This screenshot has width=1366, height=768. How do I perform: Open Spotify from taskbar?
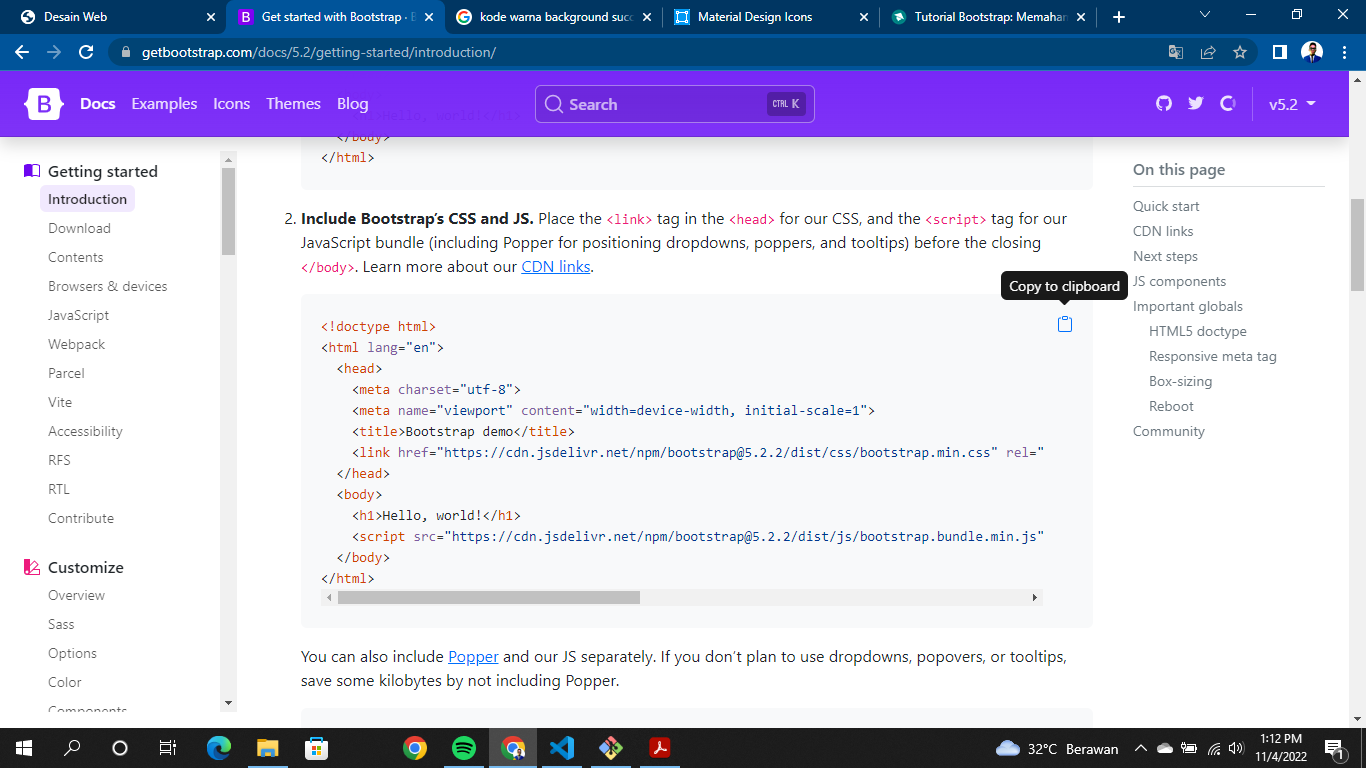[x=463, y=748]
